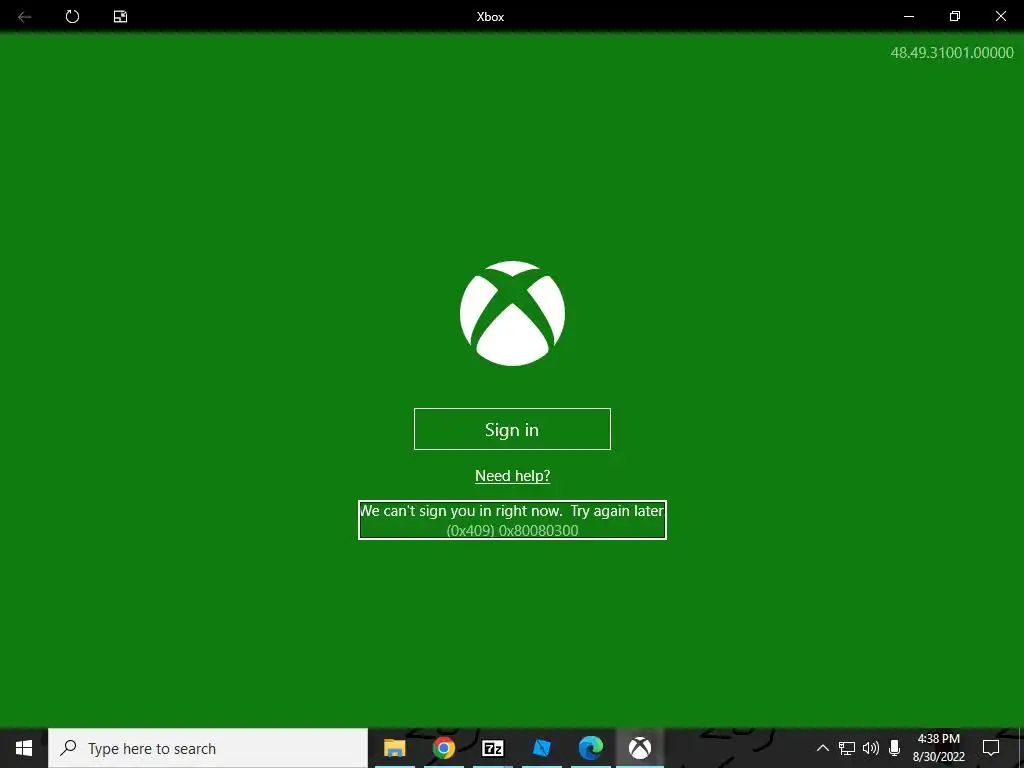Screen dimensions: 1024x768
Task: Open File Explorer from taskbar
Action: pos(394,748)
